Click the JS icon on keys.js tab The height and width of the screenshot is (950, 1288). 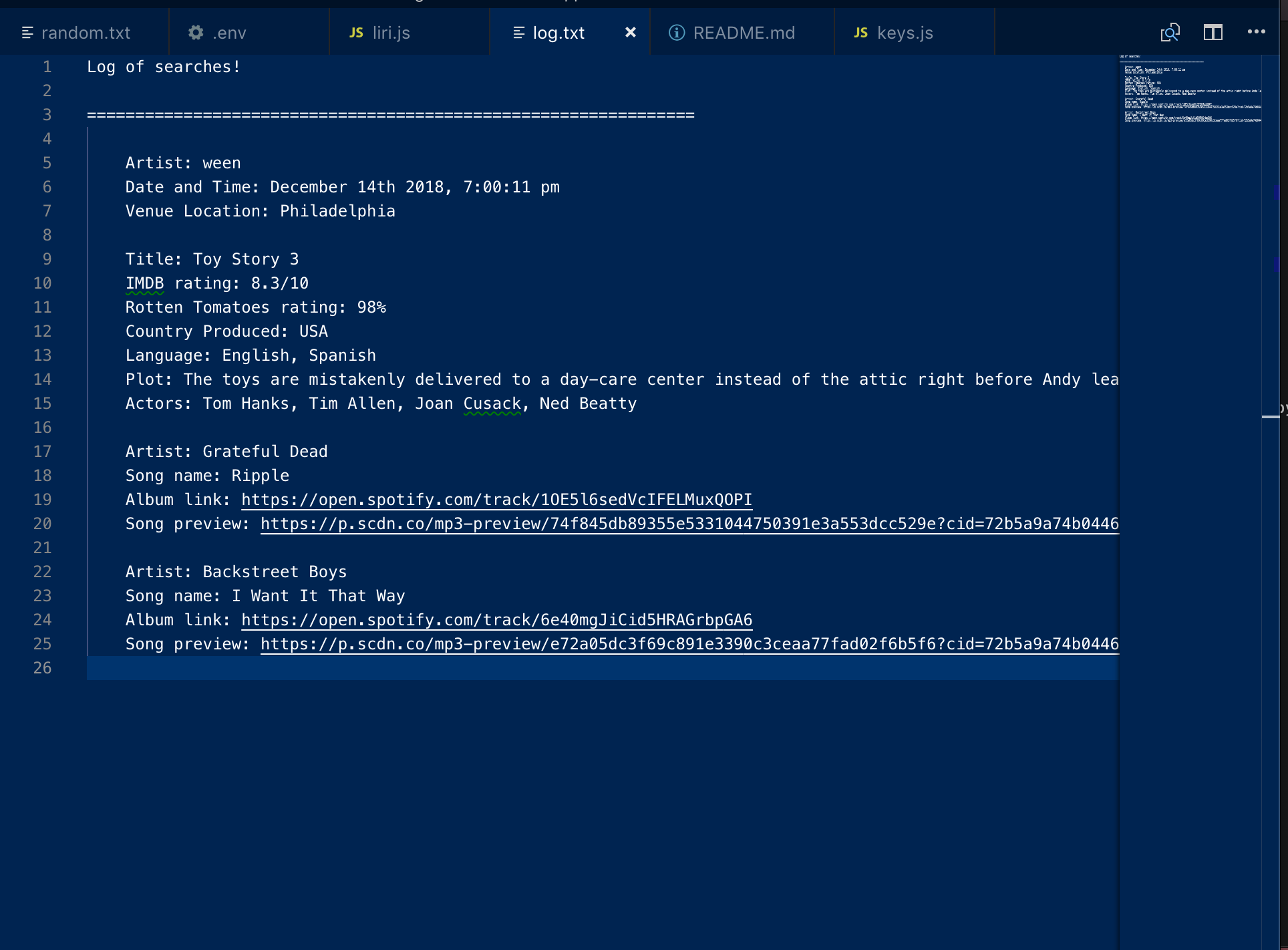(x=860, y=32)
